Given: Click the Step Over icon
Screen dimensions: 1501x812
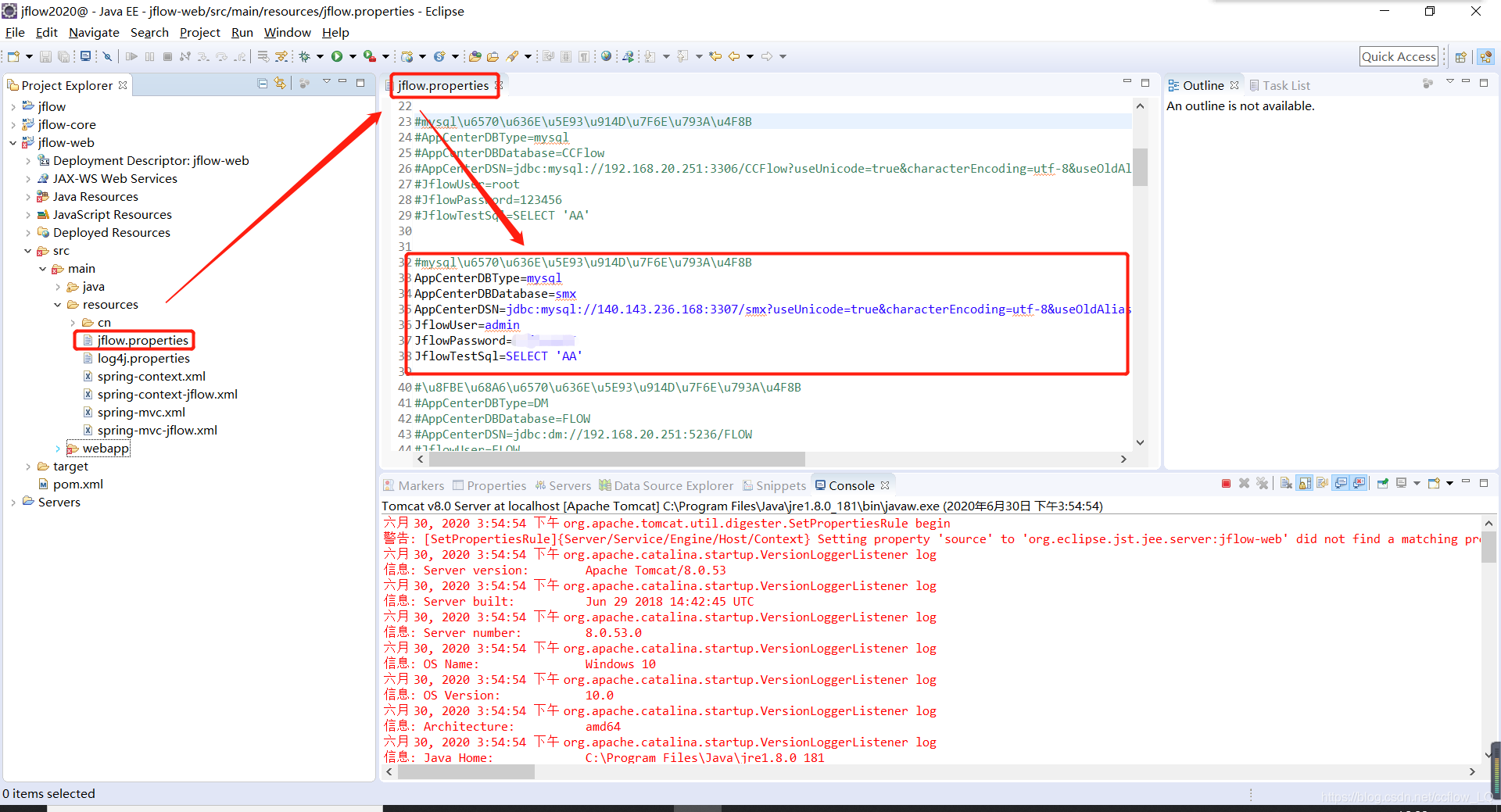Looking at the screenshot, I should [x=222, y=56].
